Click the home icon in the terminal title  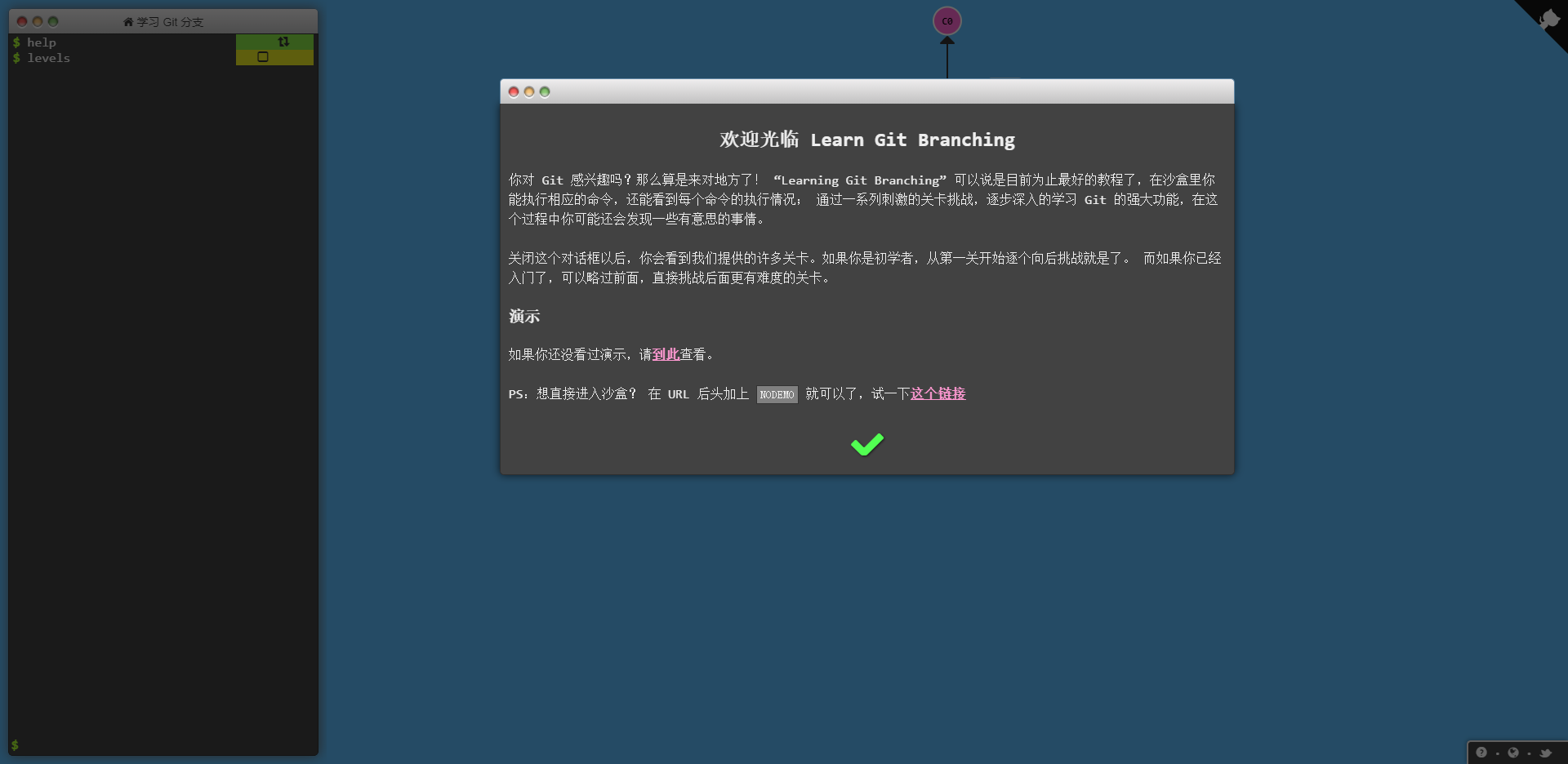(x=128, y=22)
